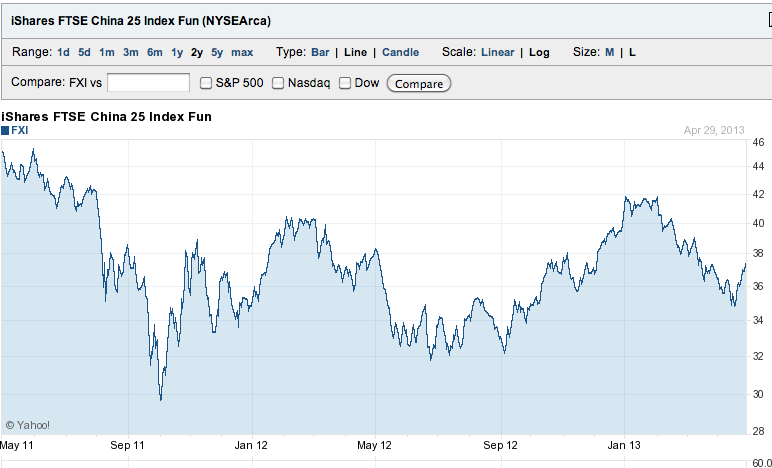
Task: Click the FXI legend label
Action: click(20, 130)
